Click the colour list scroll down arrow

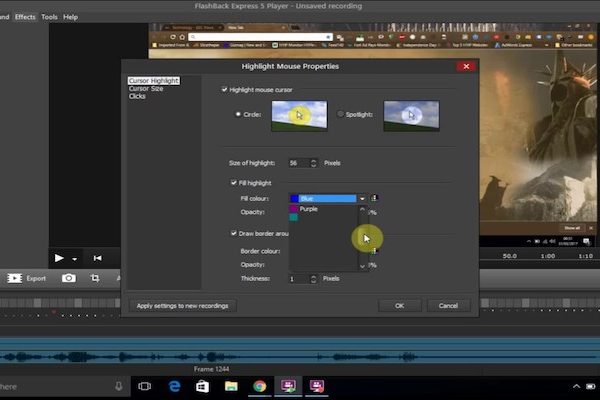click(362, 266)
